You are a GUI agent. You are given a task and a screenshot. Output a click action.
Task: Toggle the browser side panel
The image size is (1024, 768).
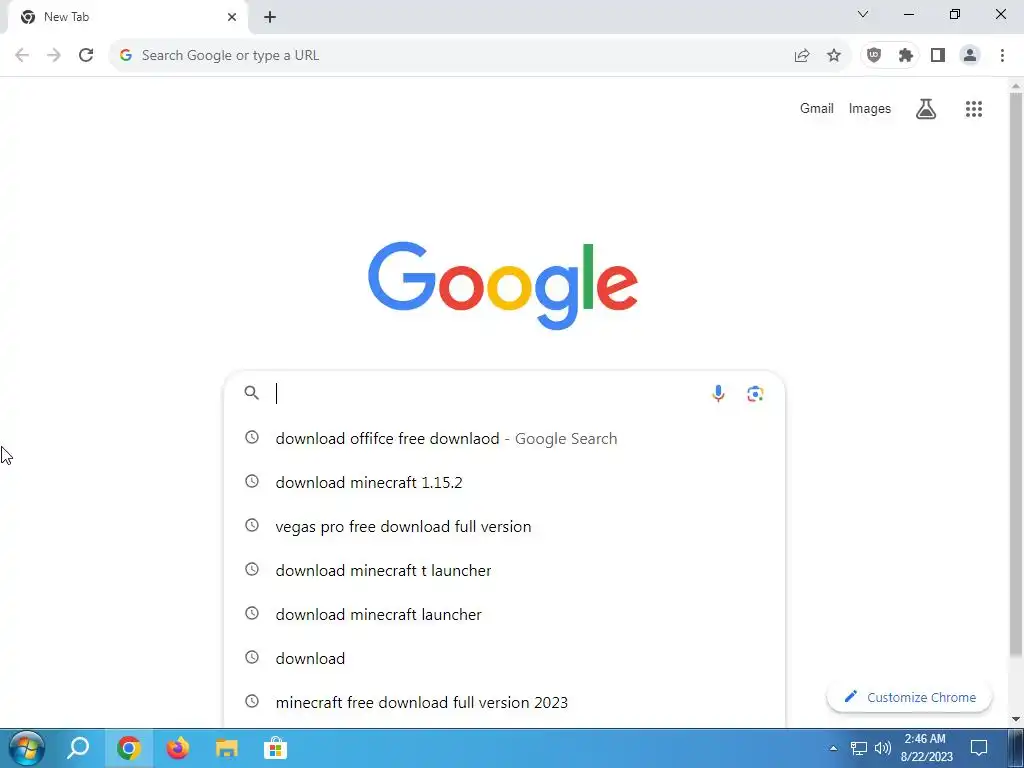tap(938, 56)
